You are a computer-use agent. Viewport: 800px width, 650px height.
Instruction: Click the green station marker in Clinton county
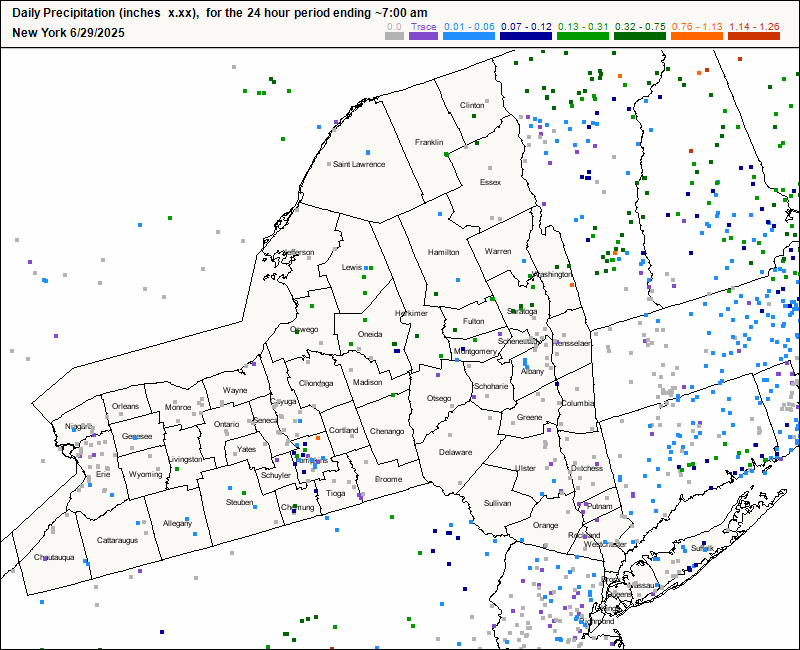pos(474,116)
